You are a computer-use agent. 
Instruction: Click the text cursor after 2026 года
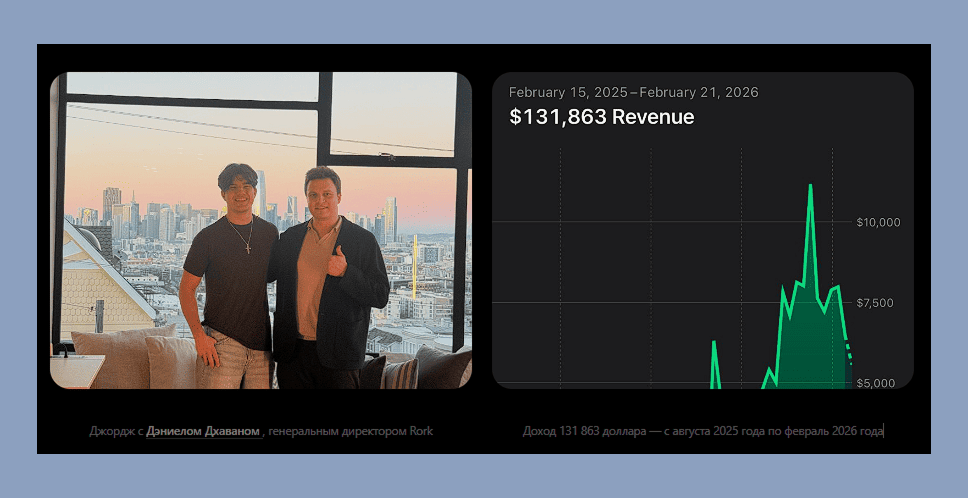point(883,431)
